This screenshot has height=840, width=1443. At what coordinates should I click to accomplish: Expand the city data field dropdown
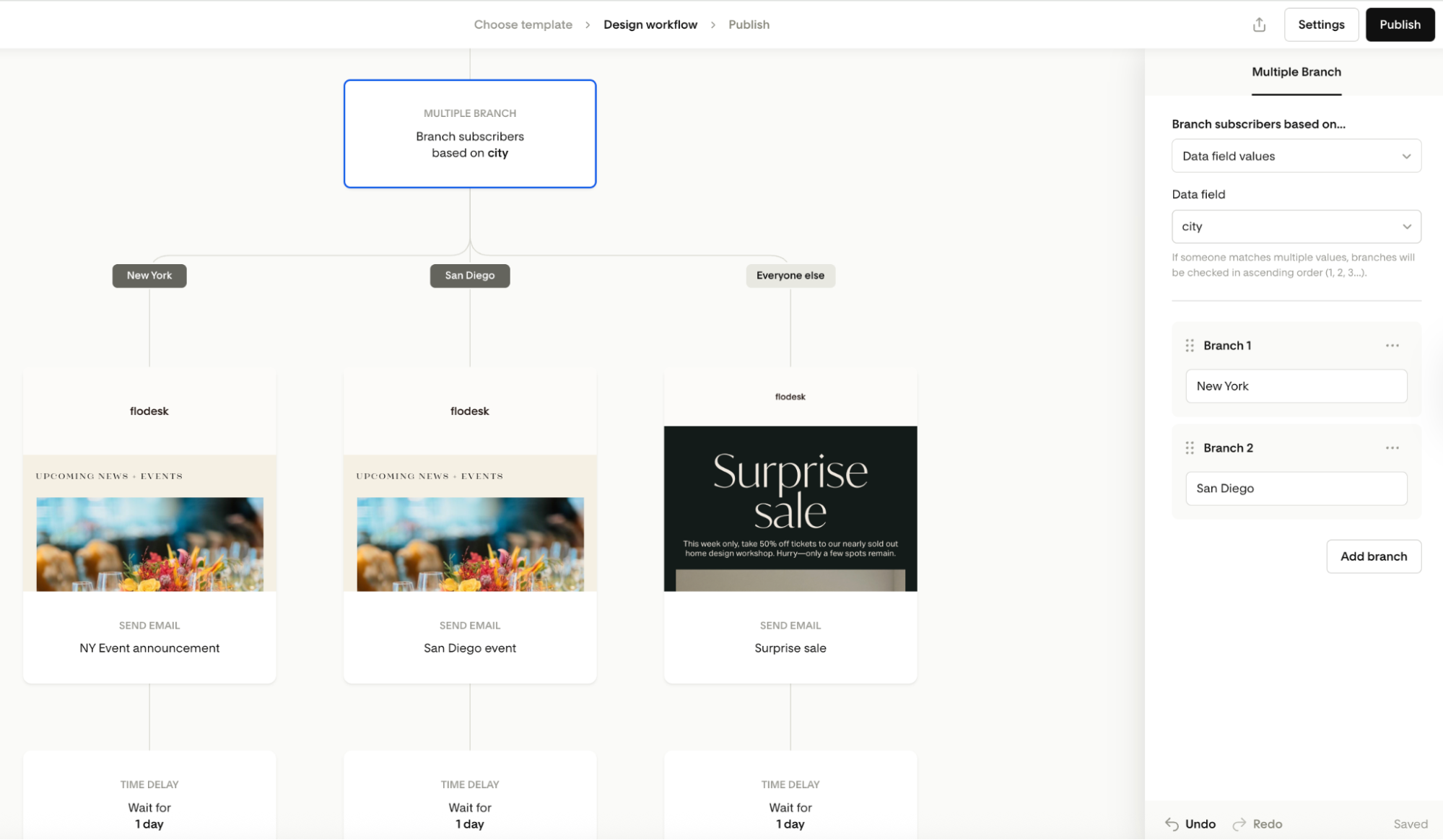[1296, 227]
